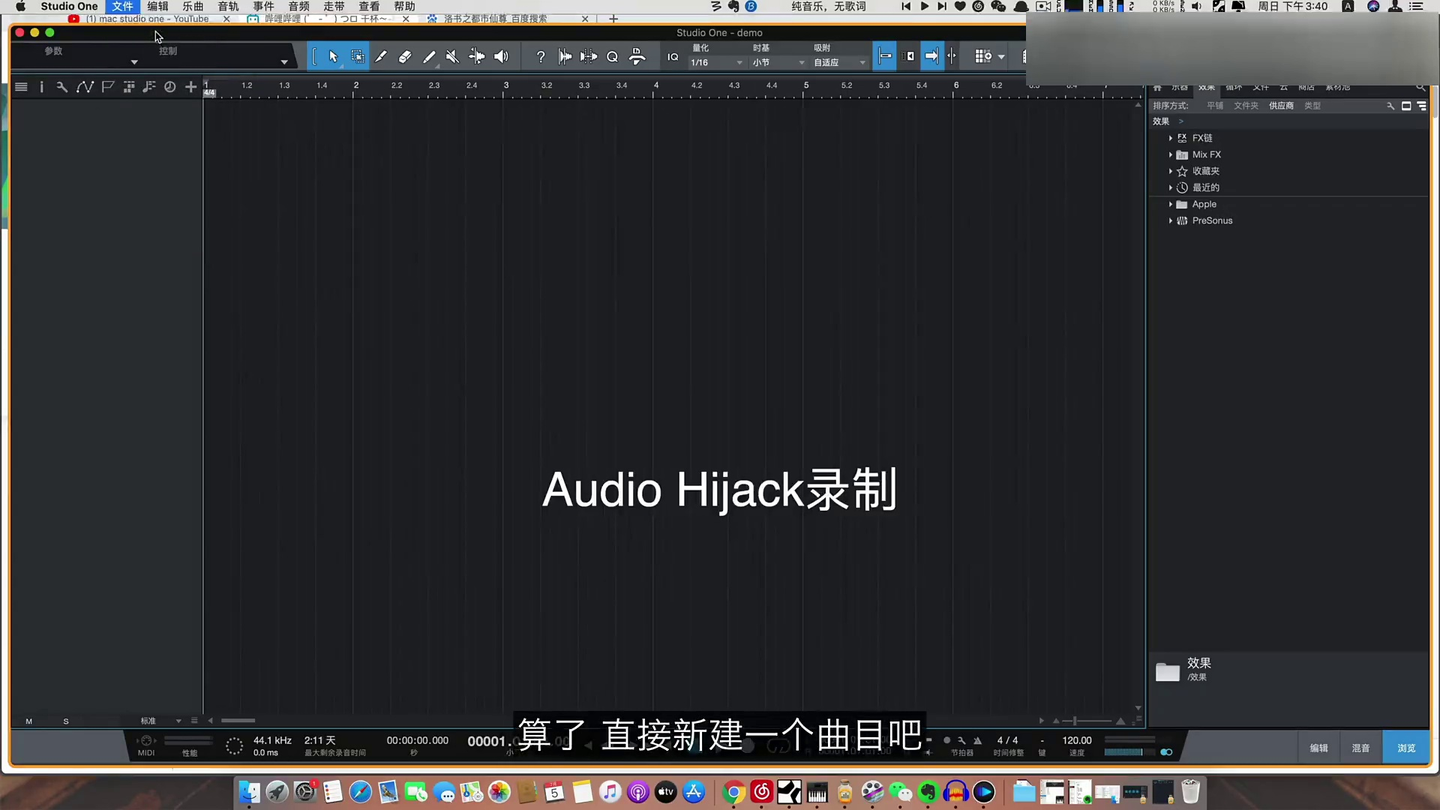Open the 1/16 quantize value dropdown
The height and width of the screenshot is (810, 1440).
coord(717,63)
